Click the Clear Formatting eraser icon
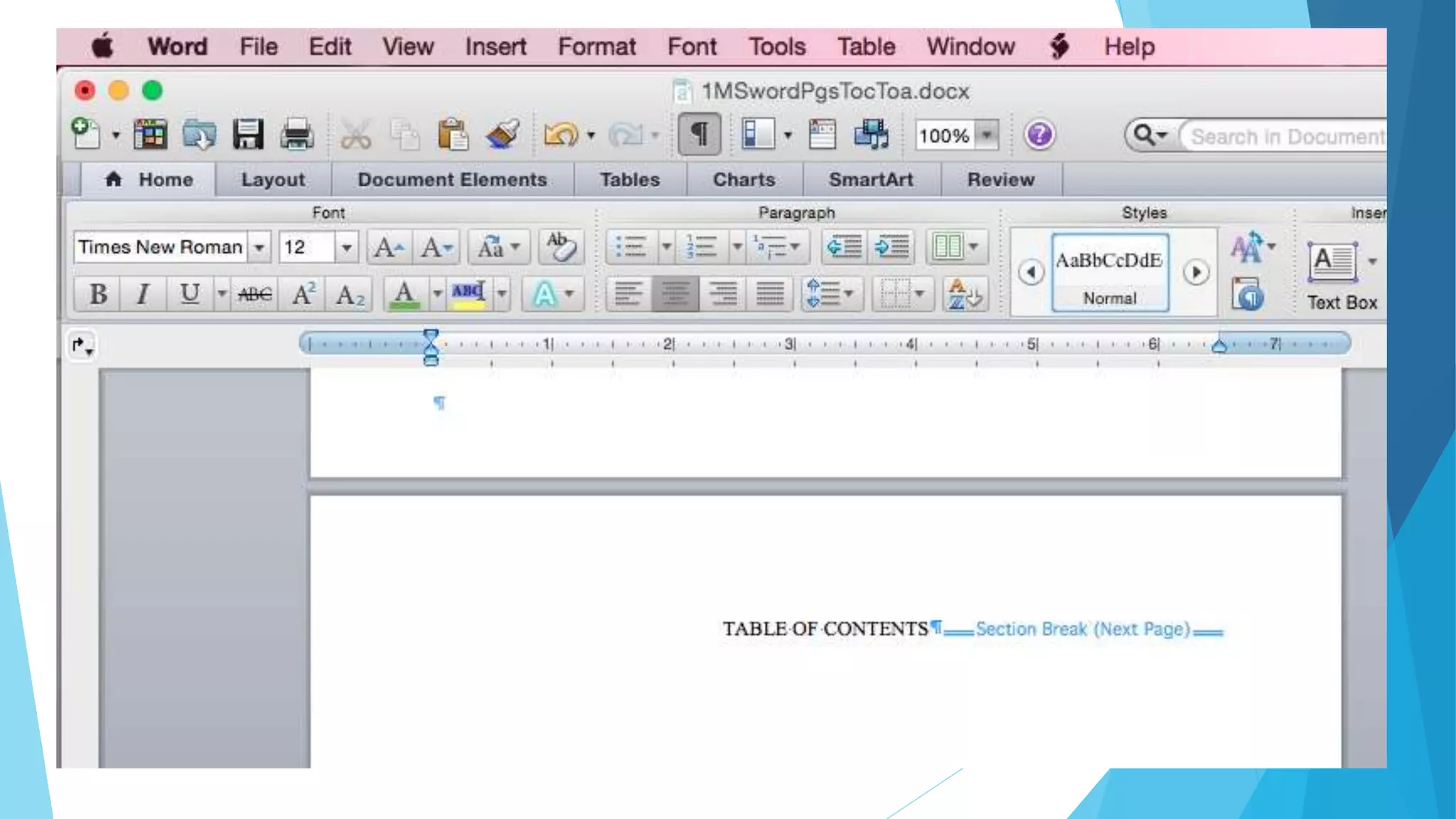 (561, 247)
